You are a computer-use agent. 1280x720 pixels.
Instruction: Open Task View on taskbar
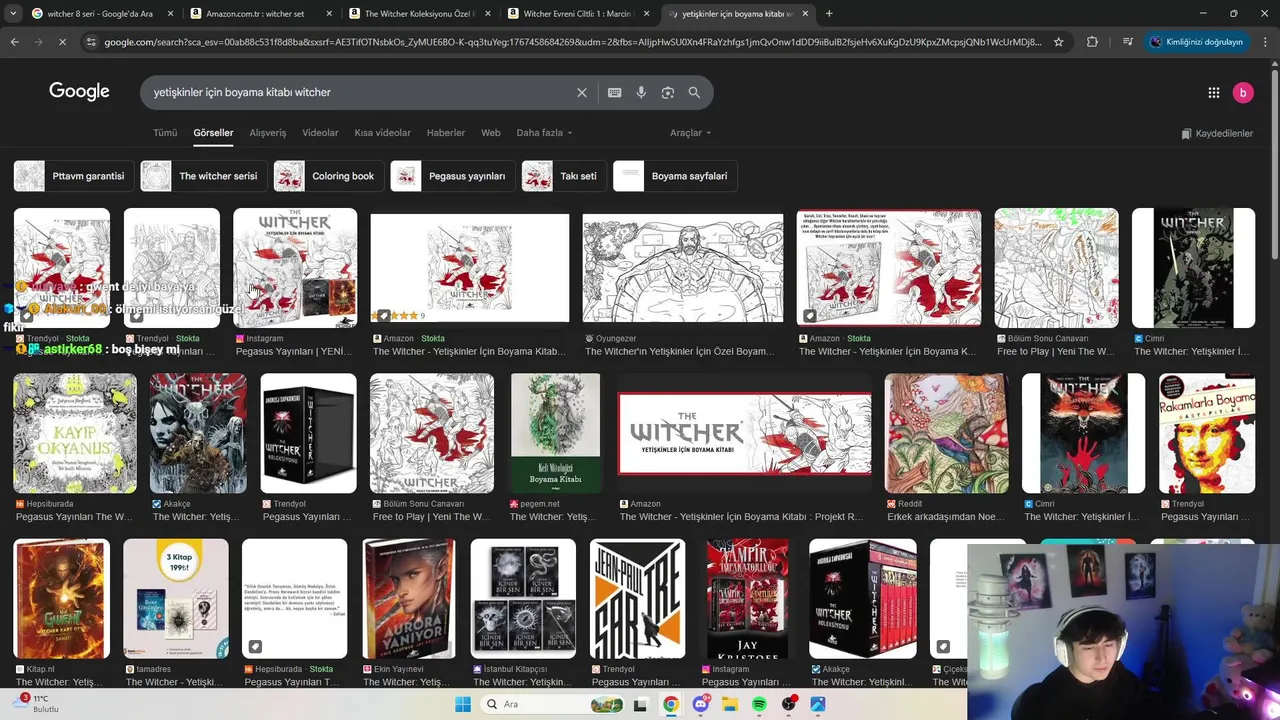pos(640,704)
